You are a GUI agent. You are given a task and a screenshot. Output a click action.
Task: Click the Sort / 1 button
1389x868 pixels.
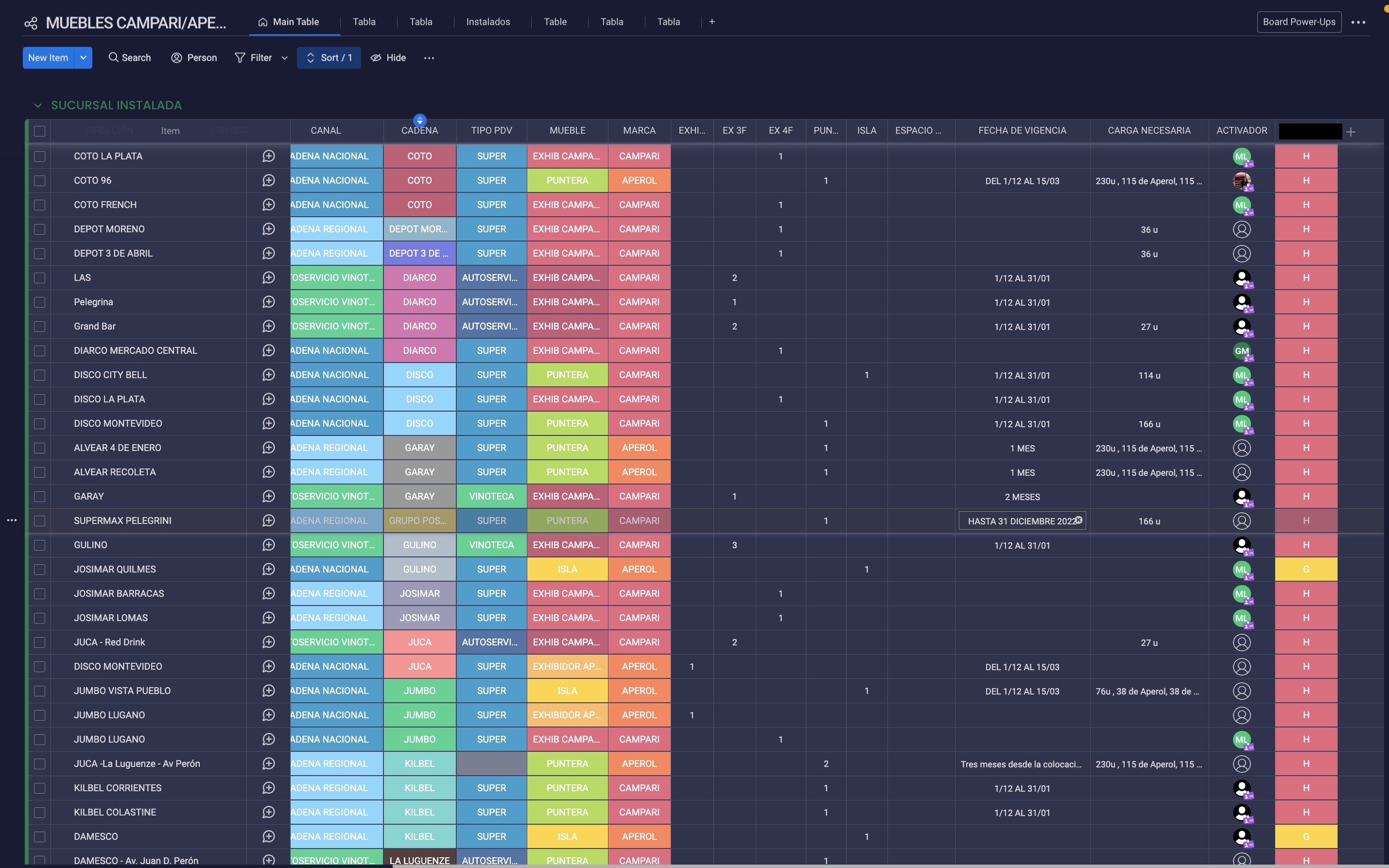329,57
